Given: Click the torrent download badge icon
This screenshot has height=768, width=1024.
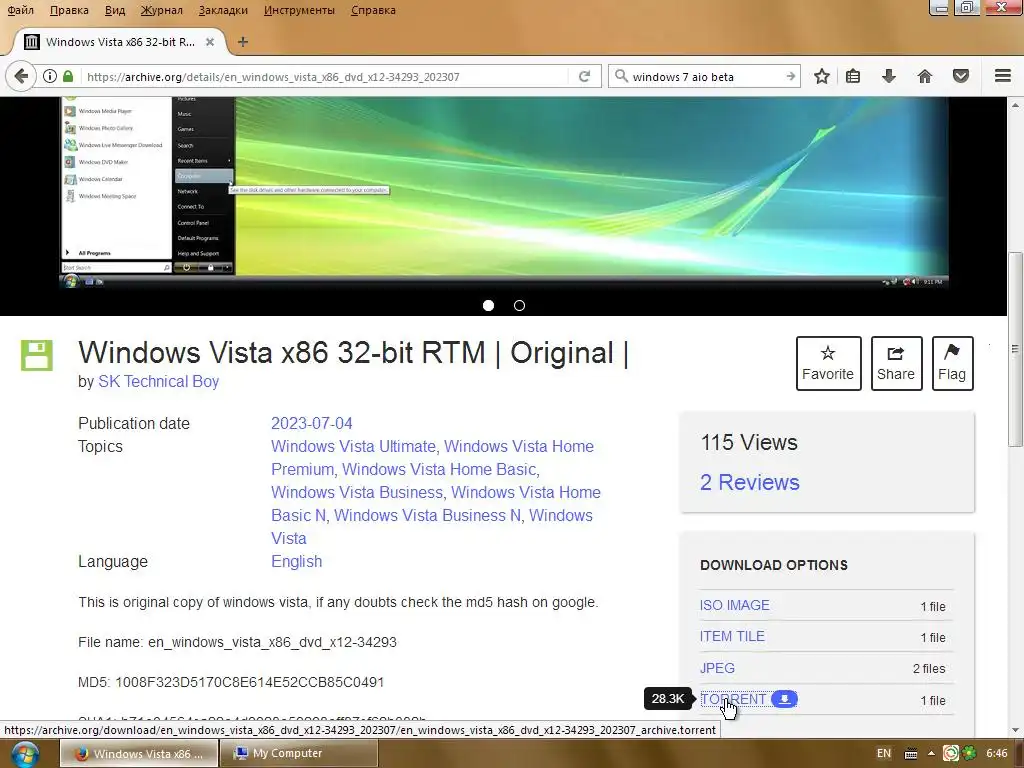Looking at the screenshot, I should [784, 699].
